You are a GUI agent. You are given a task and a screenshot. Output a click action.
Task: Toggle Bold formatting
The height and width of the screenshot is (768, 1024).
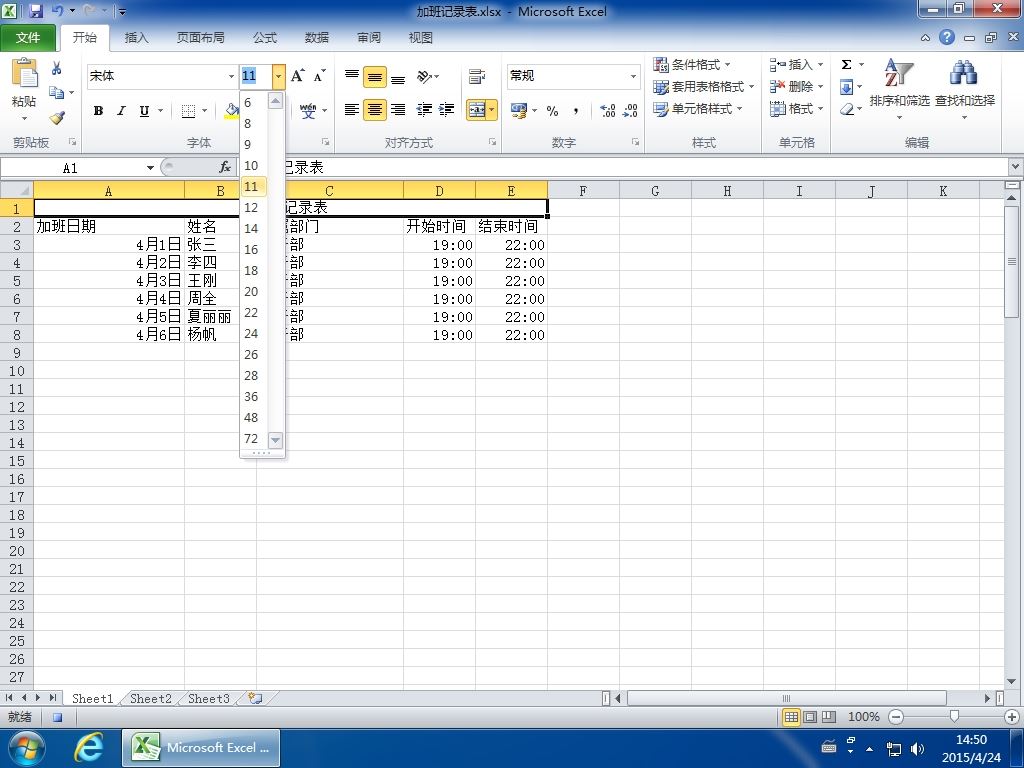[98, 111]
